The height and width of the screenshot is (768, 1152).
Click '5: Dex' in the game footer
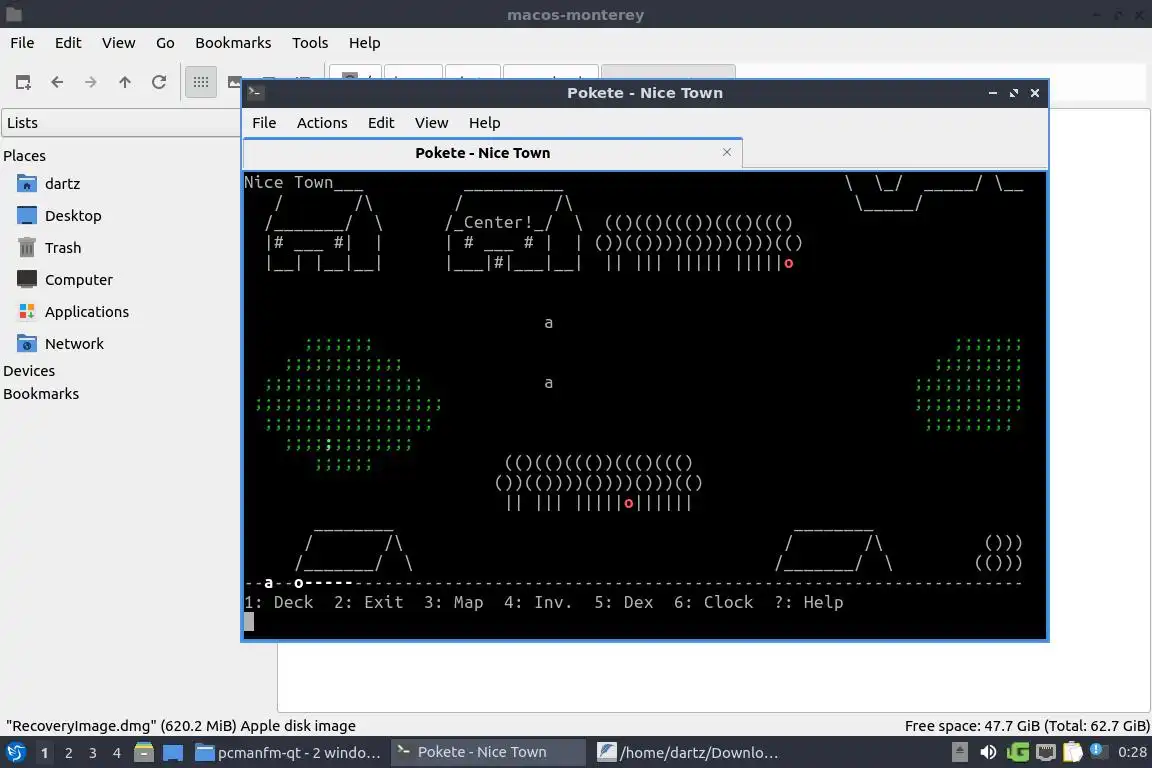tap(624, 602)
